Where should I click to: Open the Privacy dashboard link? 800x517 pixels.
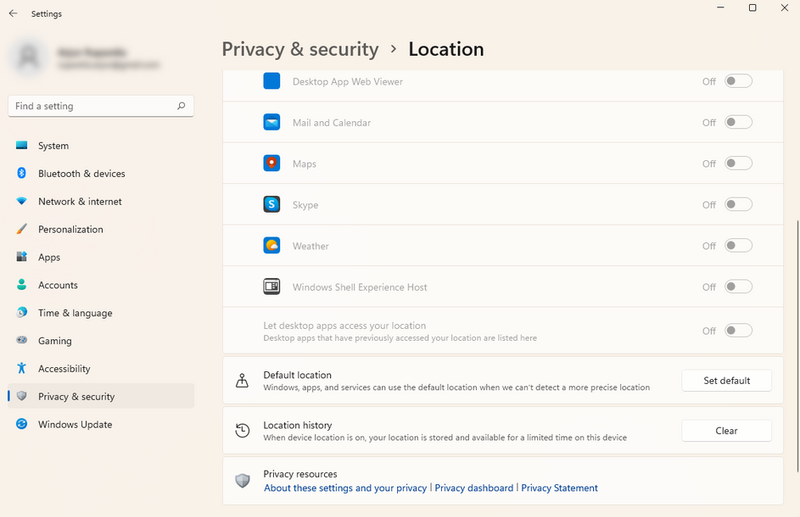[x=474, y=488]
